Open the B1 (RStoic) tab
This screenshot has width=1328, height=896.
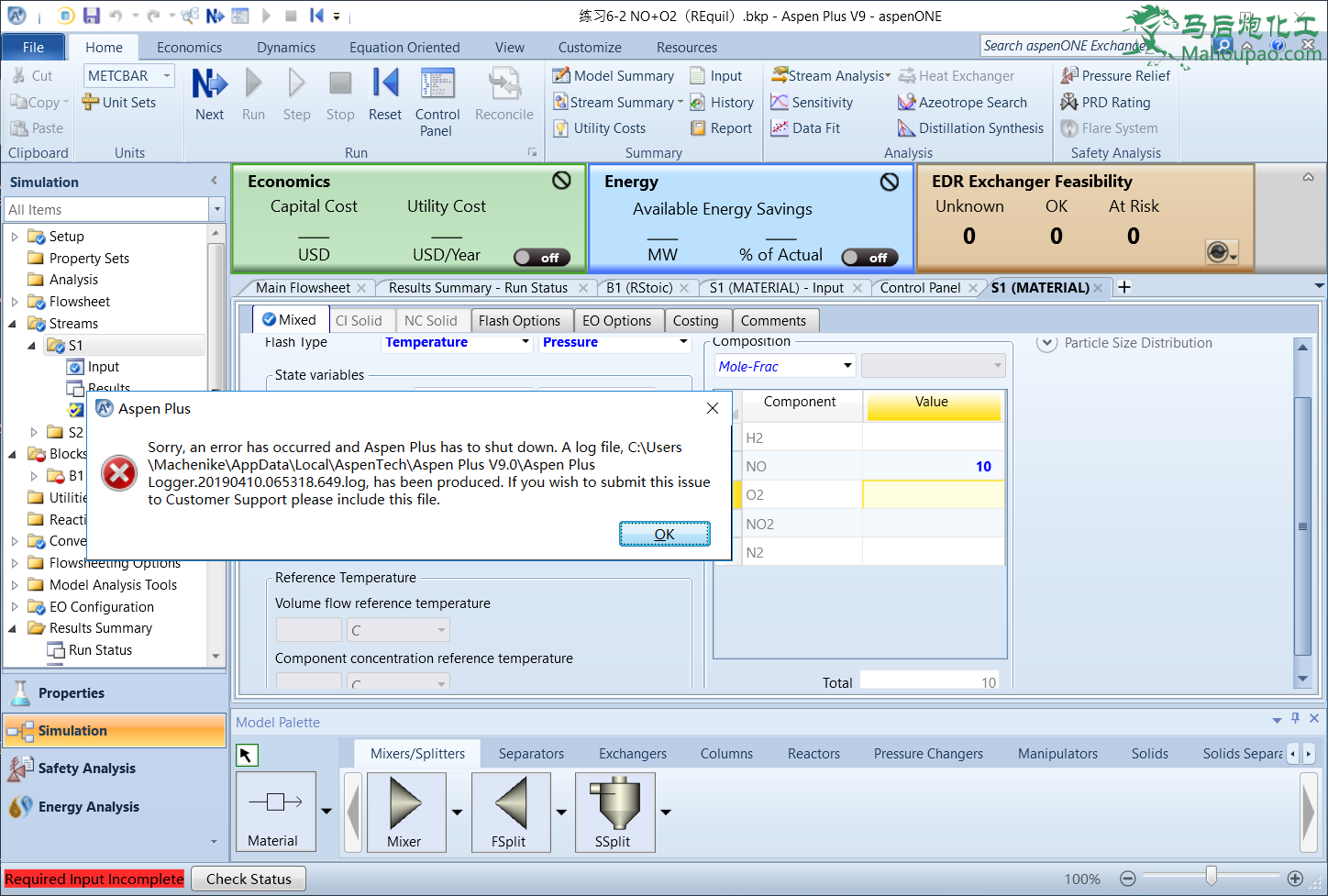click(x=639, y=288)
